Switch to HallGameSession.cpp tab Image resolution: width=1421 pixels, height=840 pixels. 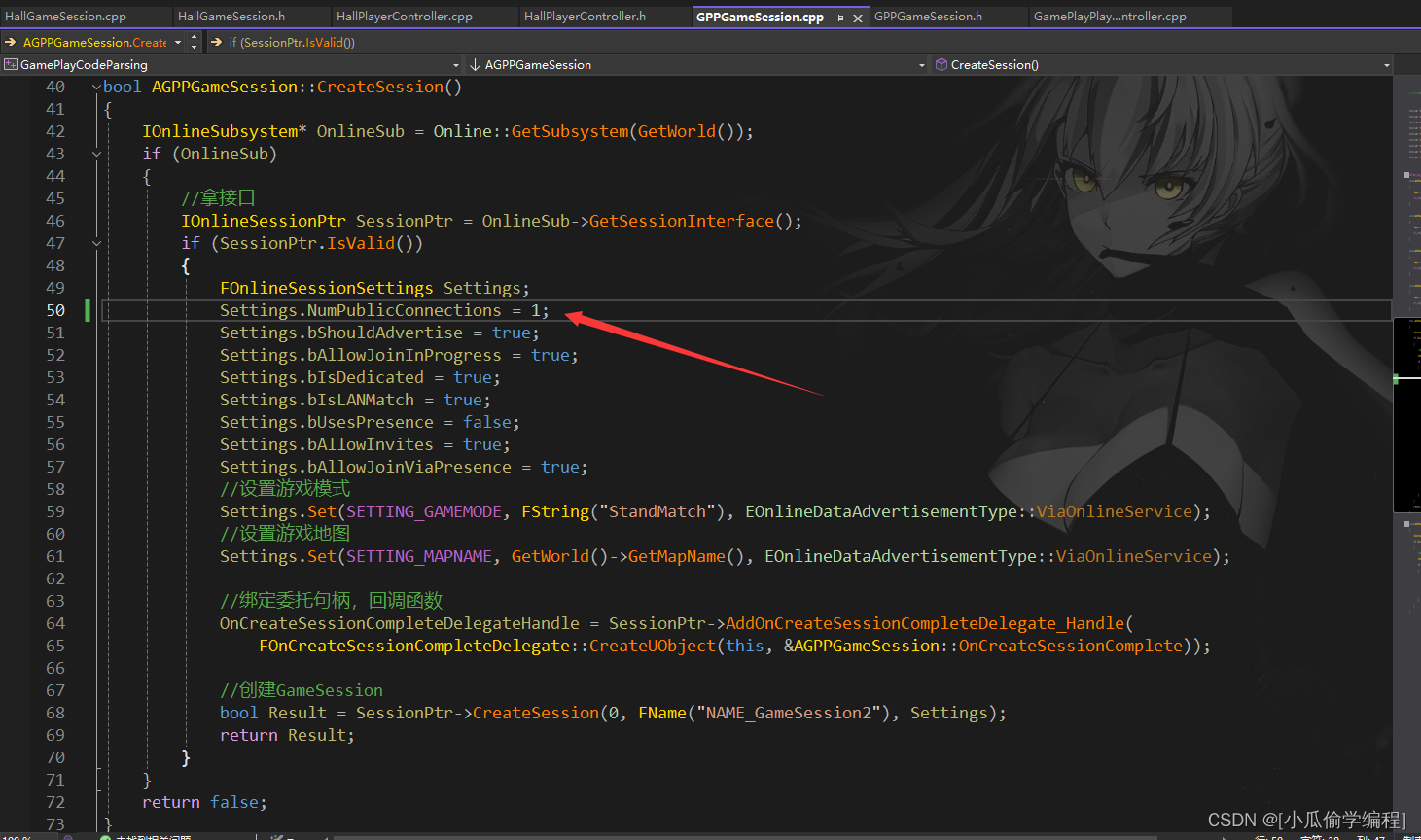[x=66, y=17]
